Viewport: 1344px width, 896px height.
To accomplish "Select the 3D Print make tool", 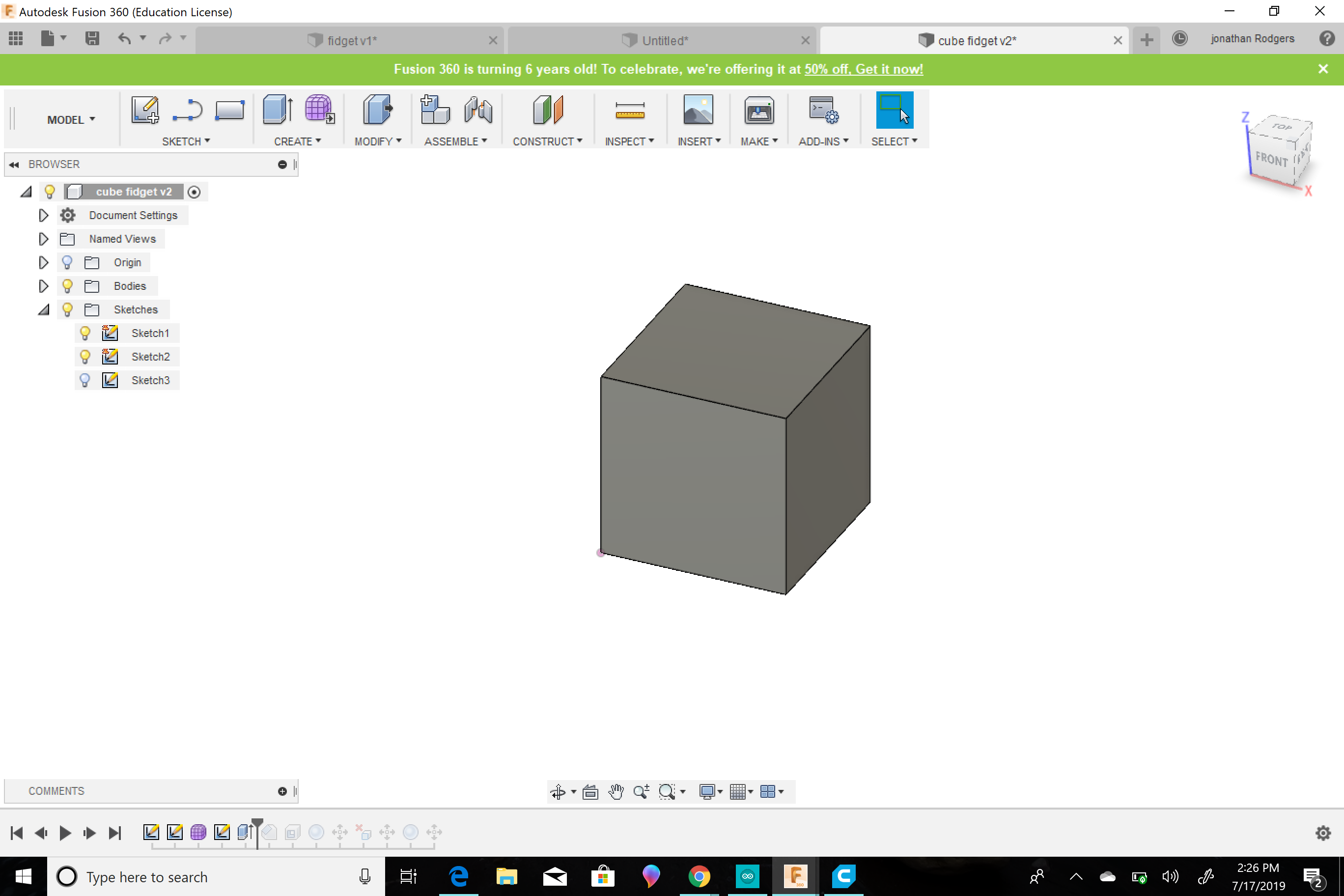I will 759,110.
